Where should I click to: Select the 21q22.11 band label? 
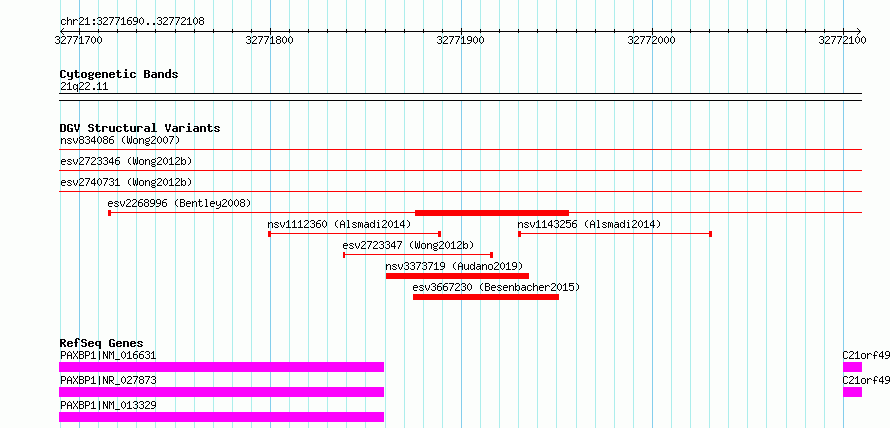[x=84, y=87]
